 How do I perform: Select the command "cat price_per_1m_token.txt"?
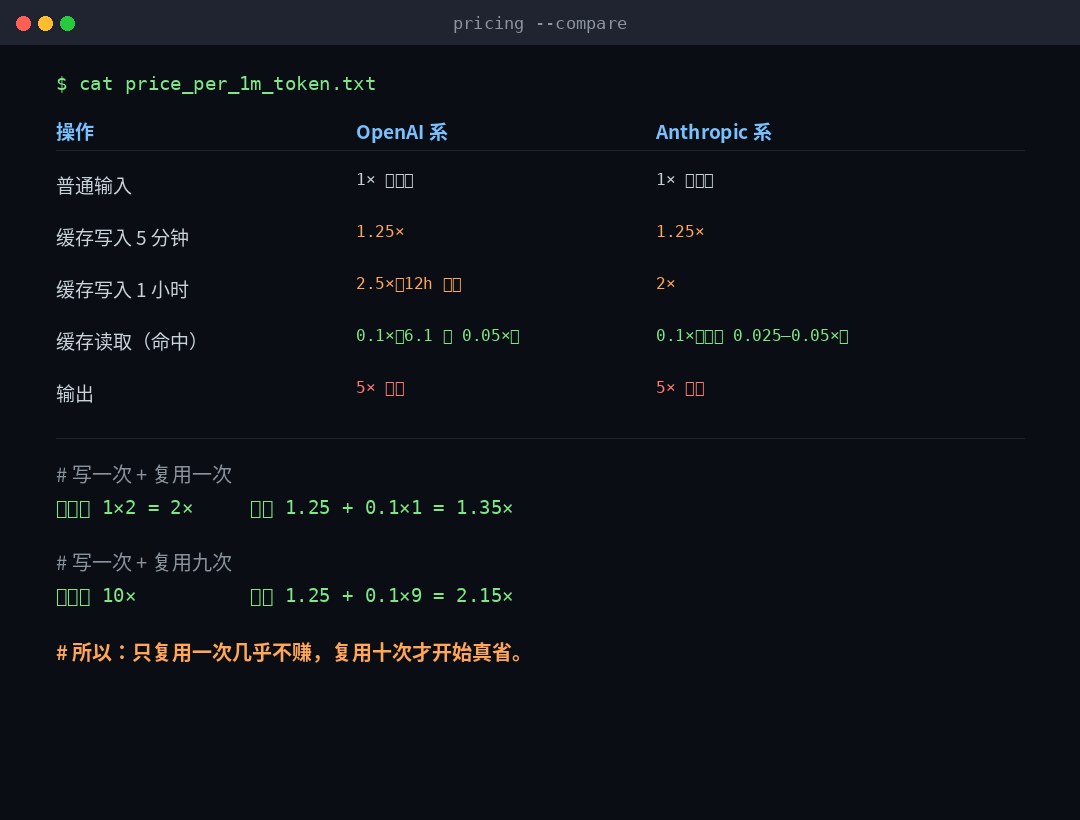(x=227, y=84)
